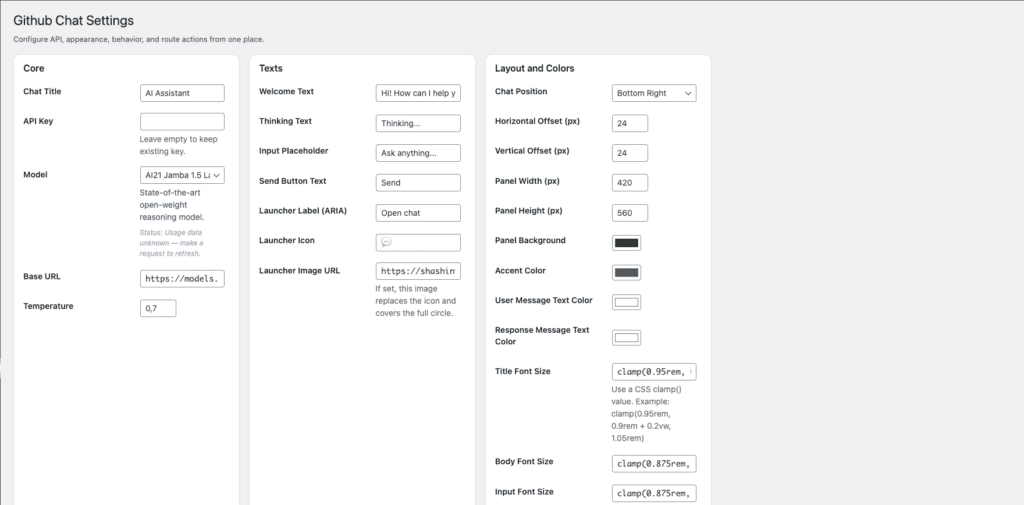Click the Chat Position label
This screenshot has height=505, width=1024.
(x=521, y=91)
